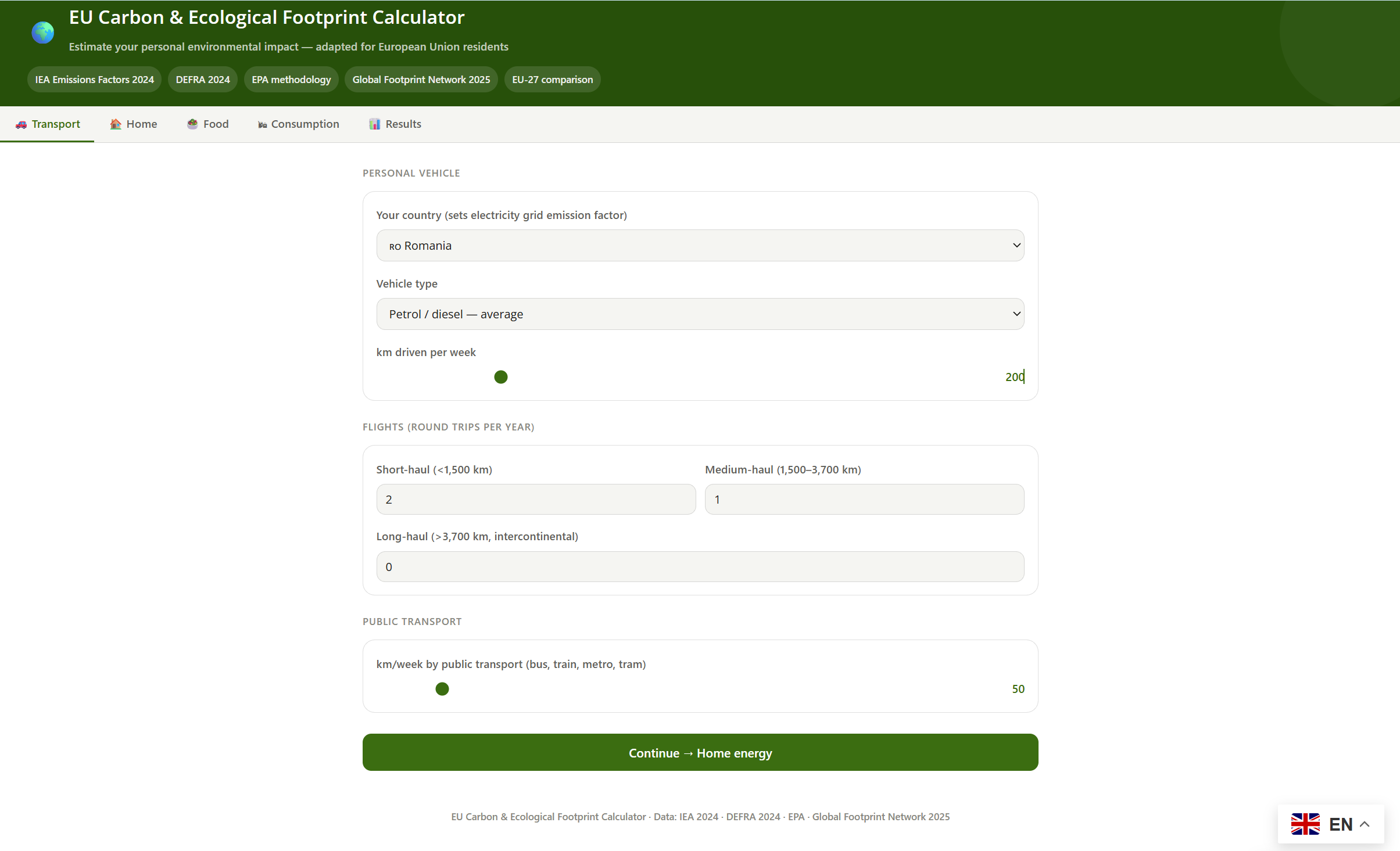Click the public transport value showing 50
Viewport: 1400px width, 851px height.
[x=1018, y=689]
